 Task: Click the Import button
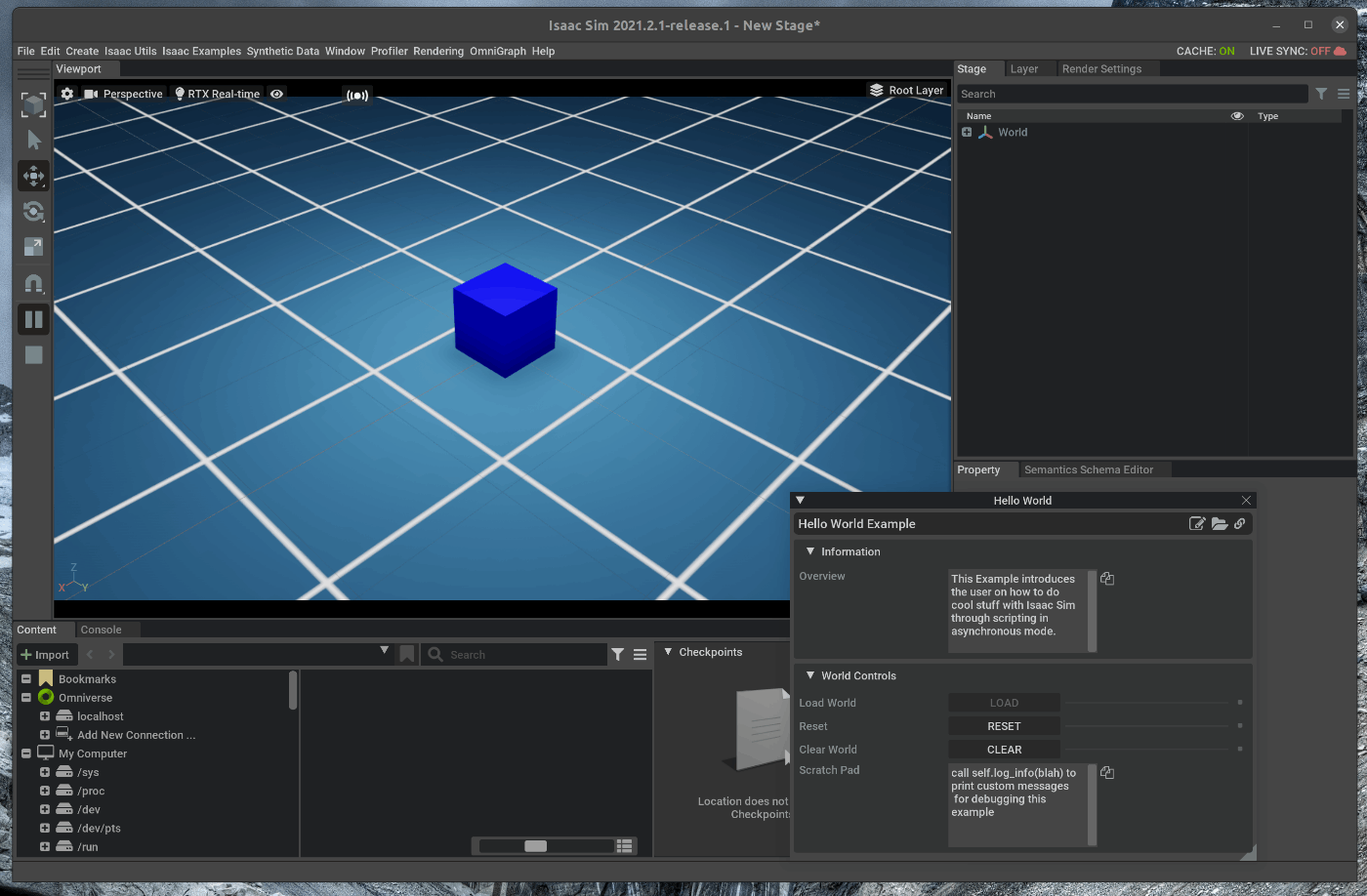click(45, 655)
